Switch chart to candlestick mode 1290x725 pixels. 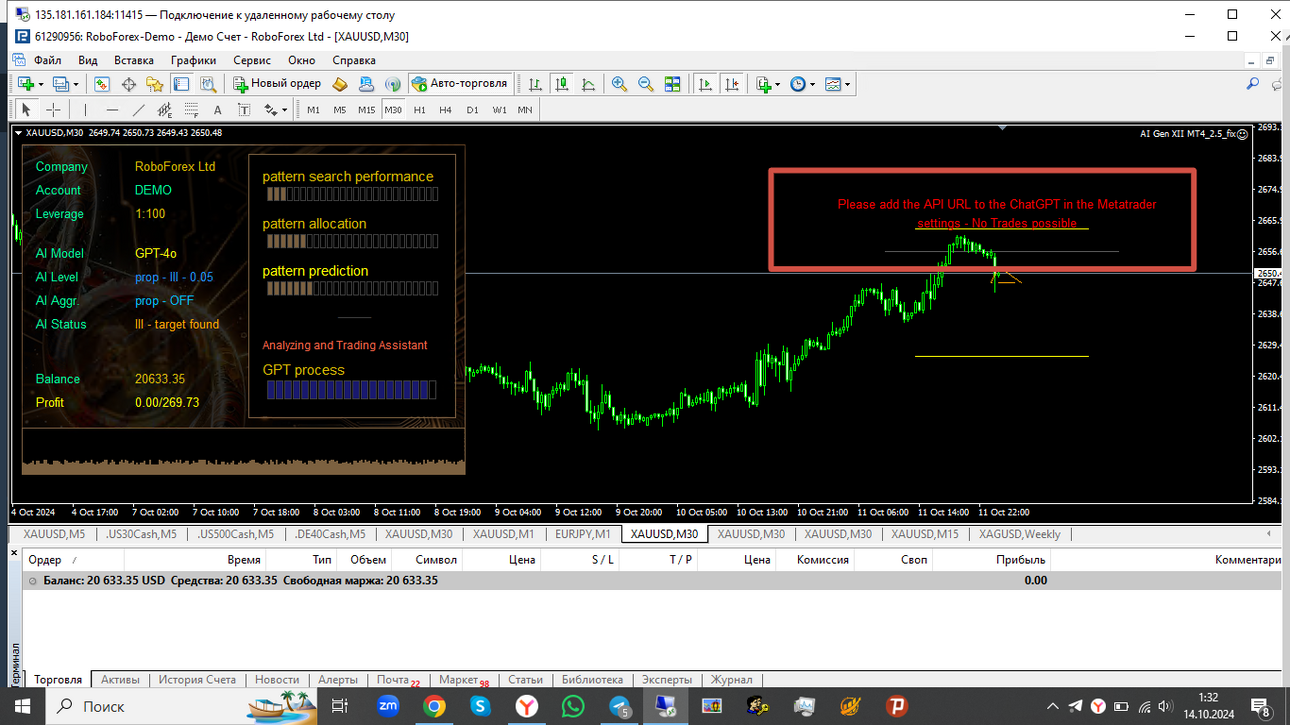click(x=562, y=84)
